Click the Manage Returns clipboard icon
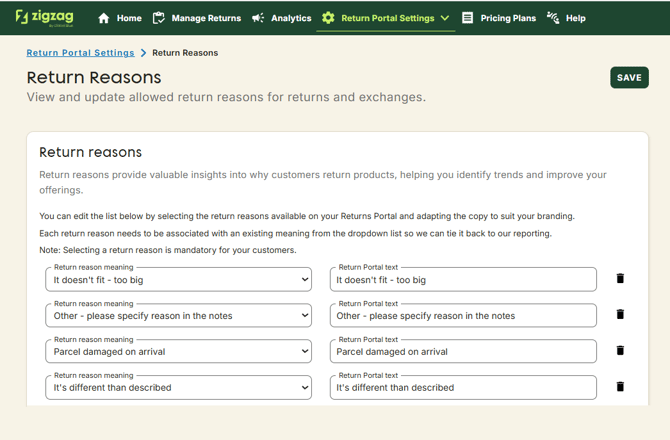Screen dimensions: 670x440 click(159, 18)
